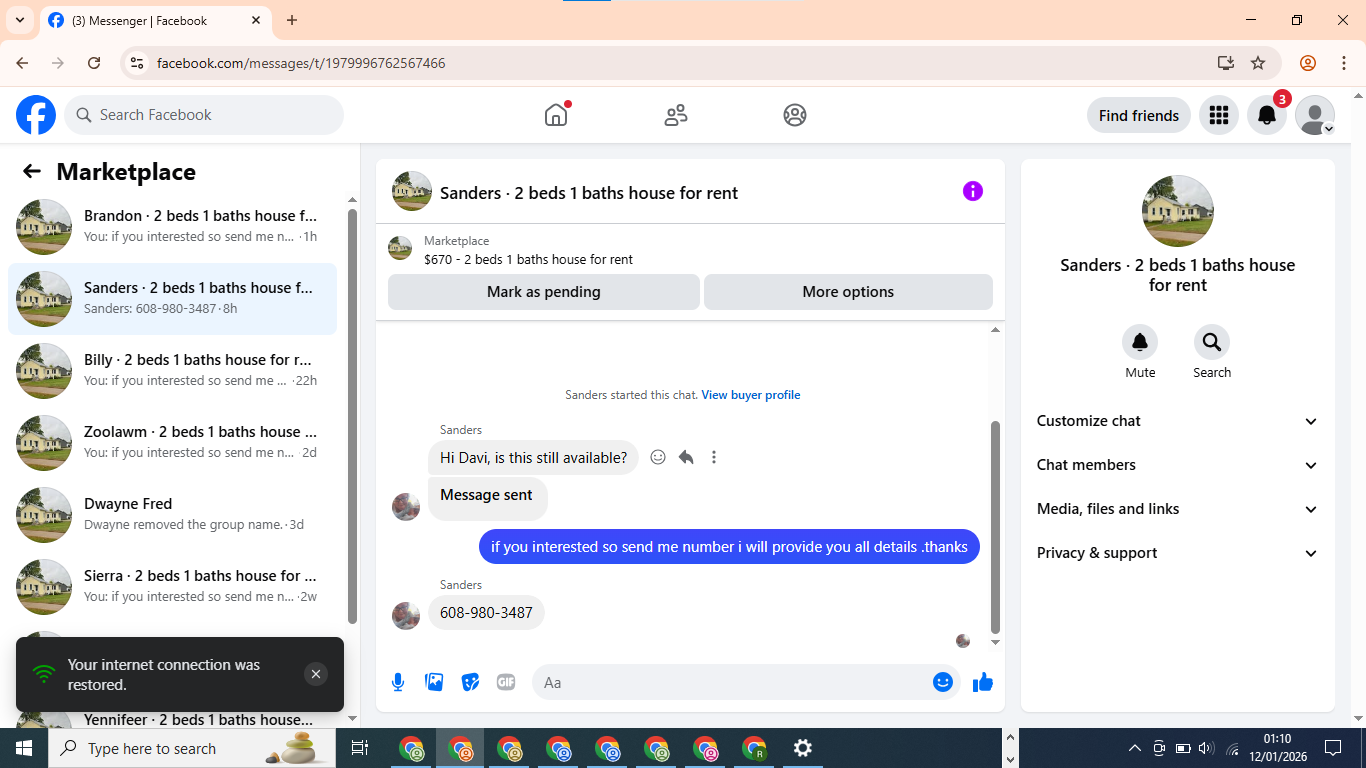Screen dimensions: 1366x768
Task: Send a voice clip with the microphone icon
Action: coord(398,682)
